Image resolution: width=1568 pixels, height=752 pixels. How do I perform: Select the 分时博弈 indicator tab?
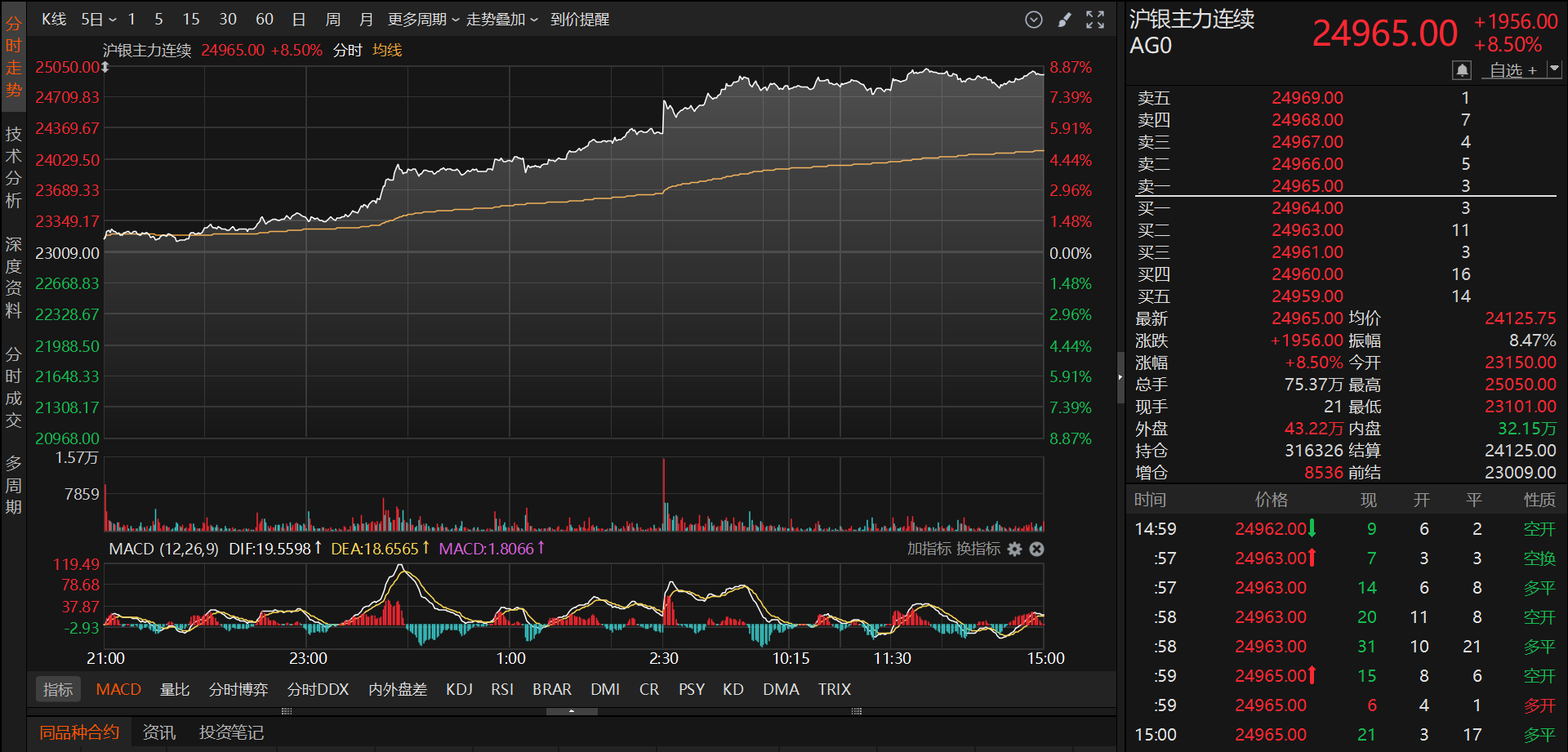click(x=238, y=689)
